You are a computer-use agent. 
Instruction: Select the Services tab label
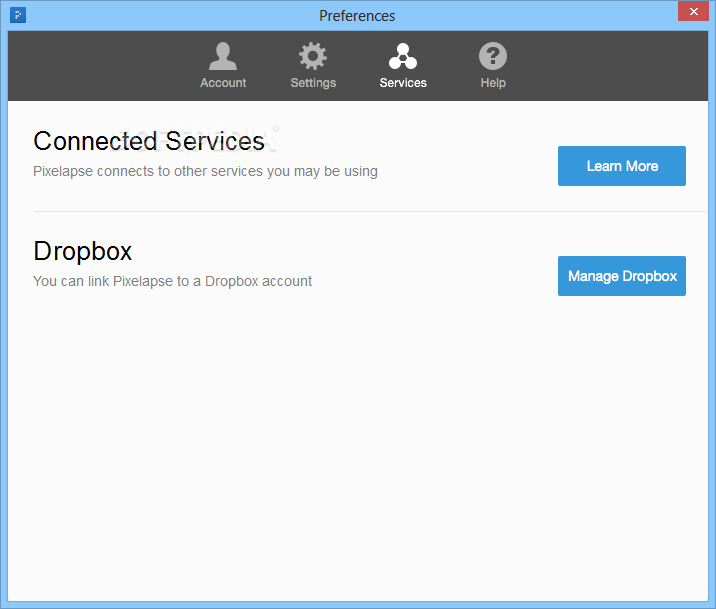[x=403, y=83]
